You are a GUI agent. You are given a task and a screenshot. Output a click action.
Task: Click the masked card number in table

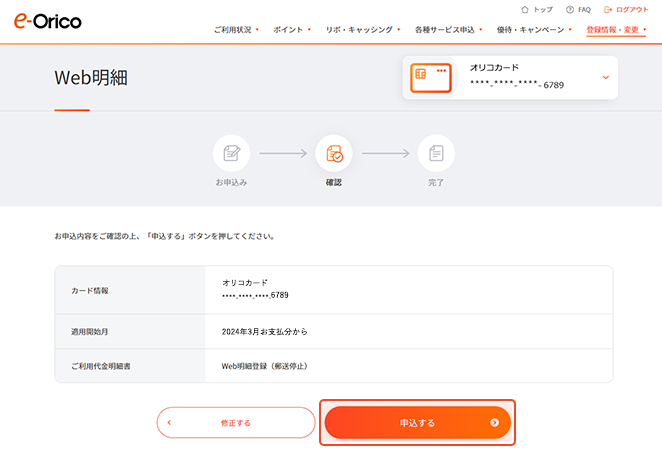pos(255,295)
